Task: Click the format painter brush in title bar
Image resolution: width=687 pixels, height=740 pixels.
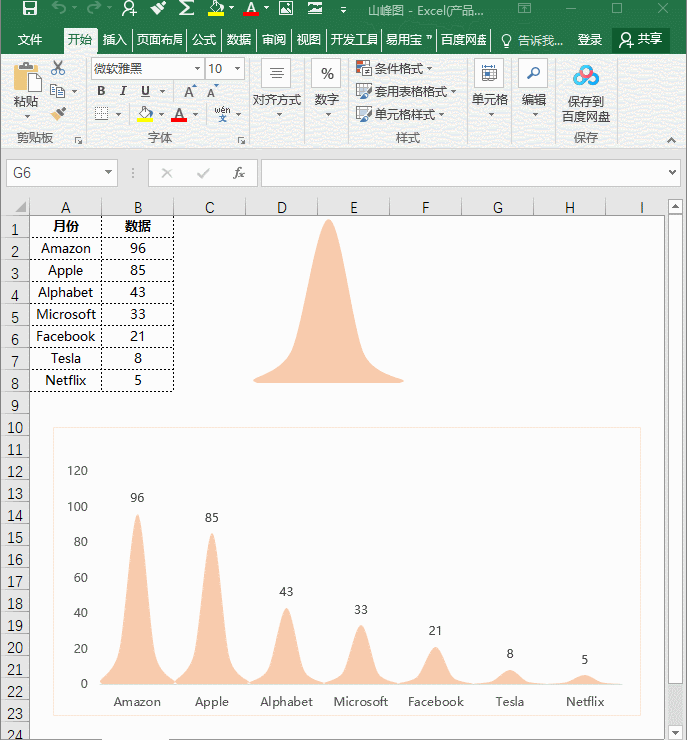Action: coord(158,8)
